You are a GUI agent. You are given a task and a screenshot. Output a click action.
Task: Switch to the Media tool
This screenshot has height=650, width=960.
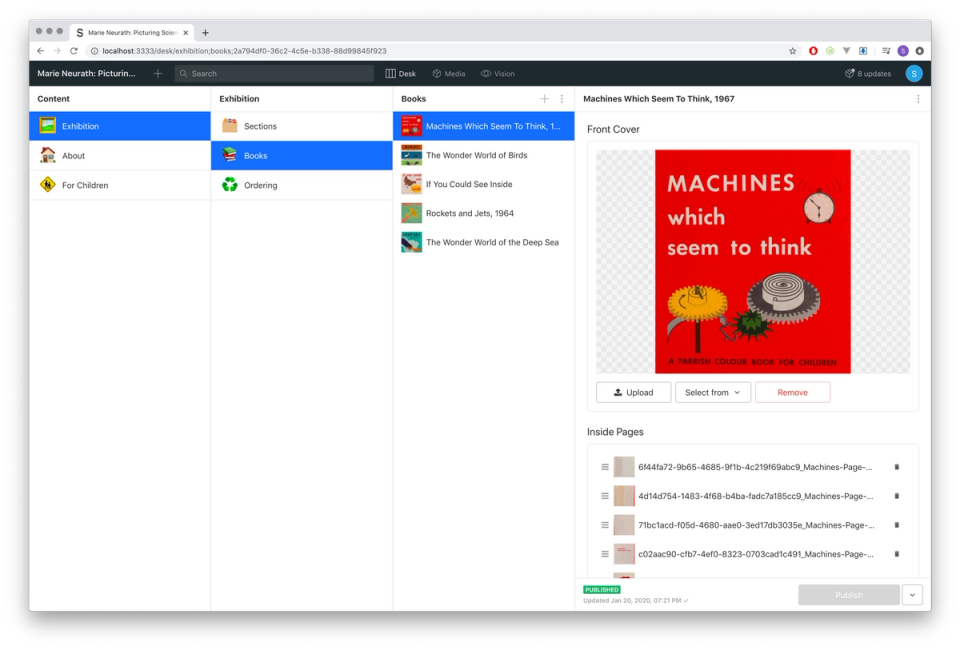click(x=449, y=73)
